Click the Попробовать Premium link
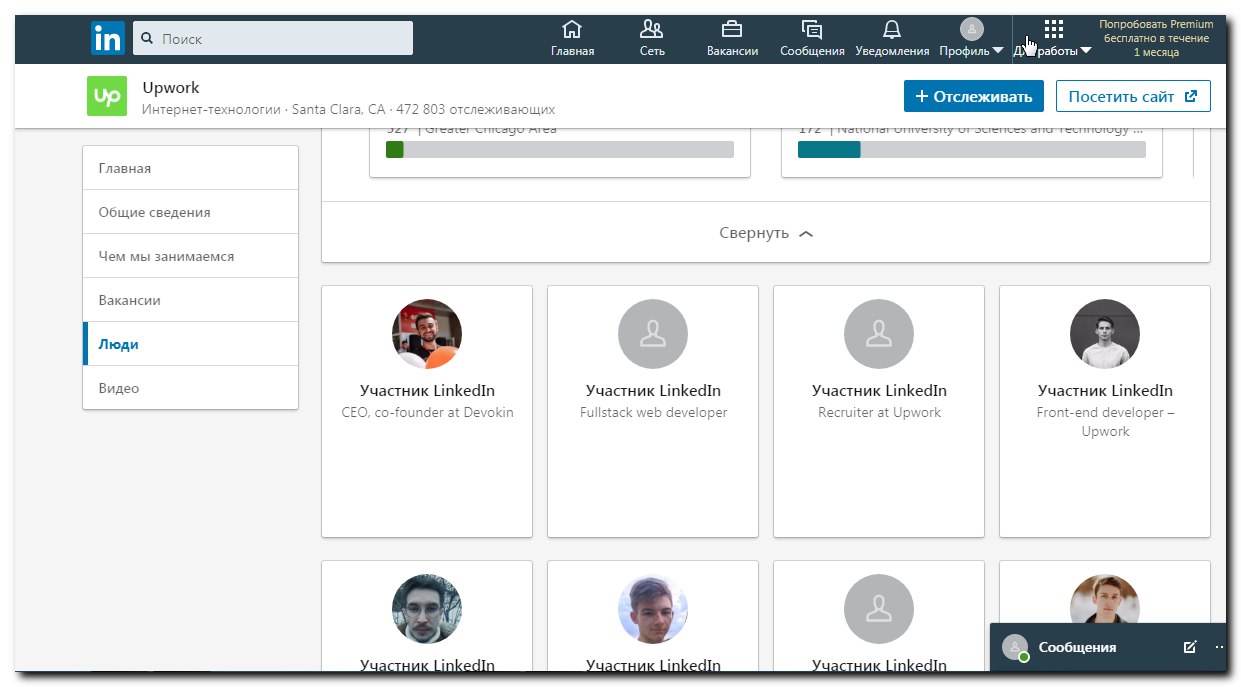The image size is (1241, 687). point(1156,38)
